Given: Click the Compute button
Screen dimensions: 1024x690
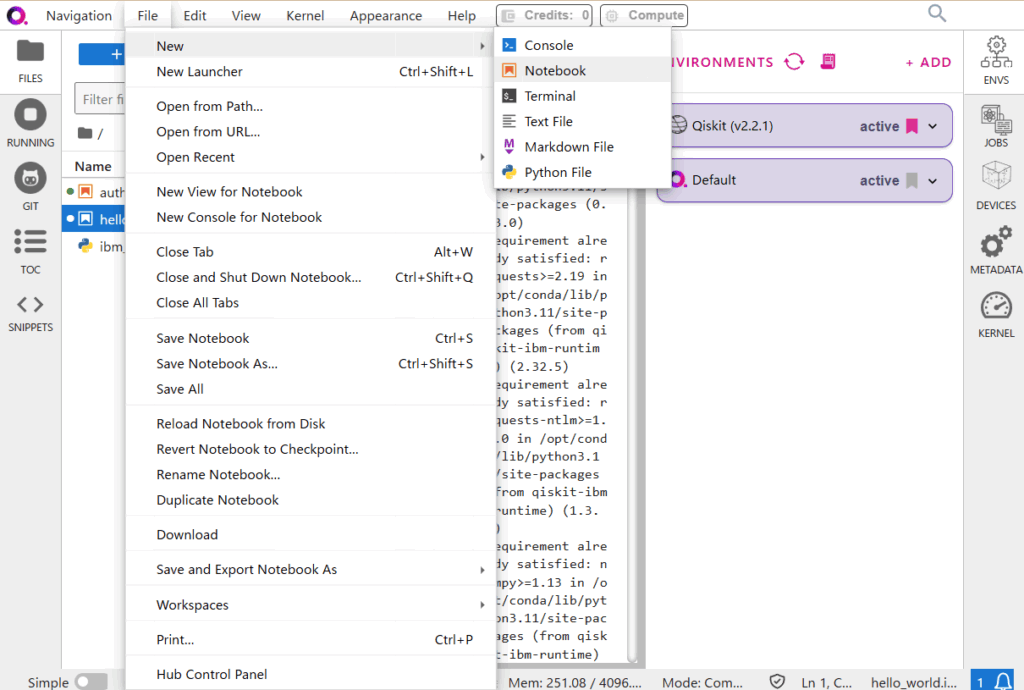Looking at the screenshot, I should tap(645, 15).
